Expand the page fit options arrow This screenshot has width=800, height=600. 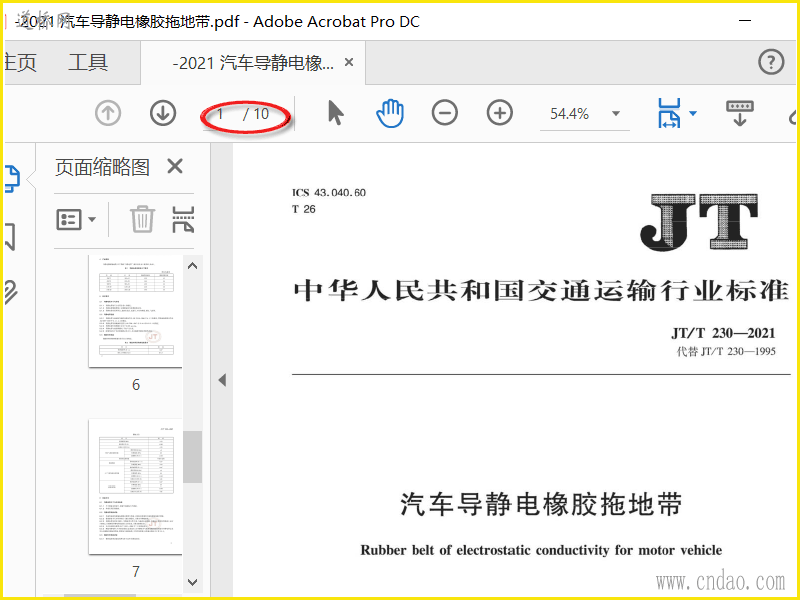tap(693, 113)
